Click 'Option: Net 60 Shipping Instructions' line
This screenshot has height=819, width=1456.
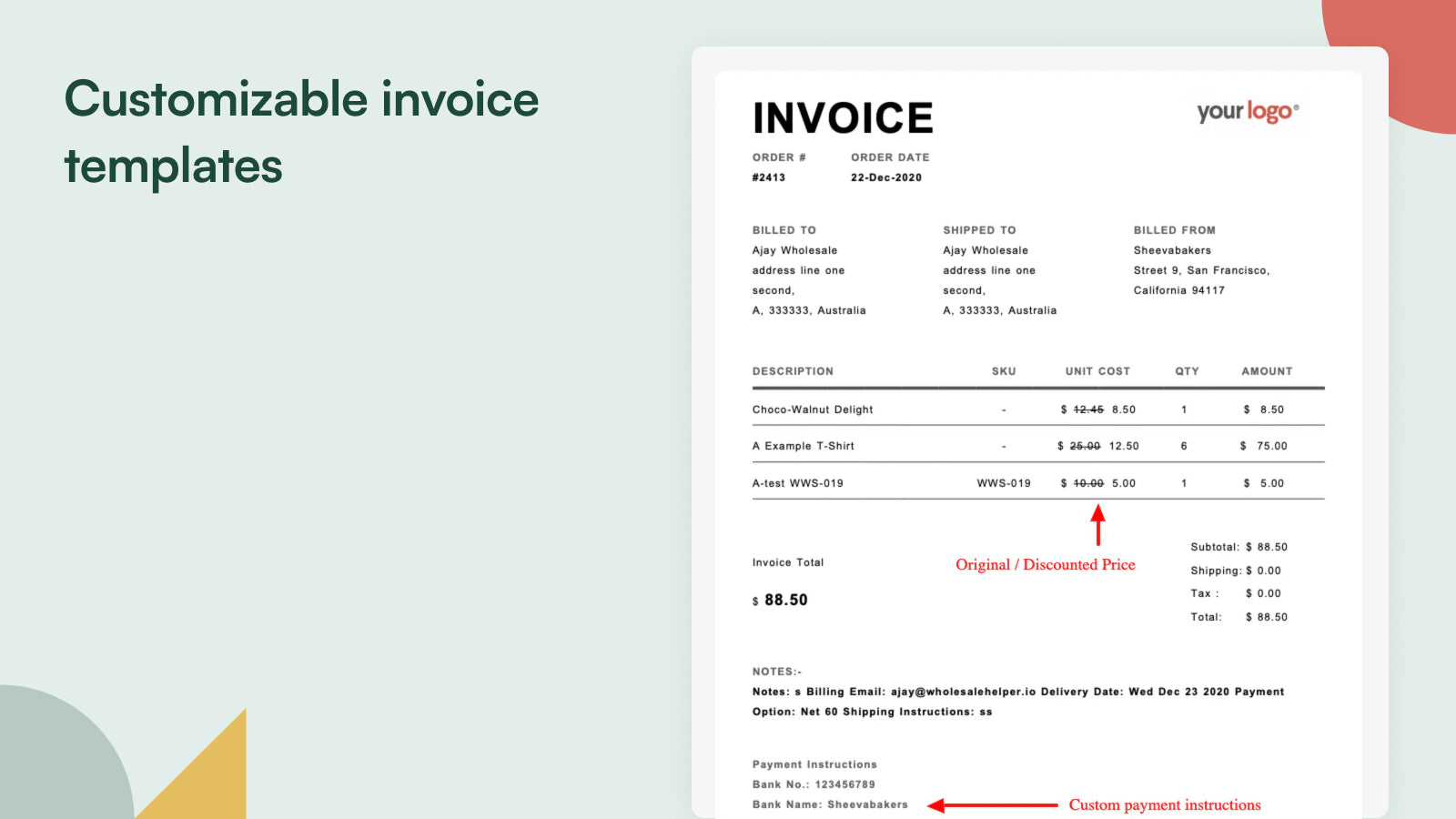(872, 712)
